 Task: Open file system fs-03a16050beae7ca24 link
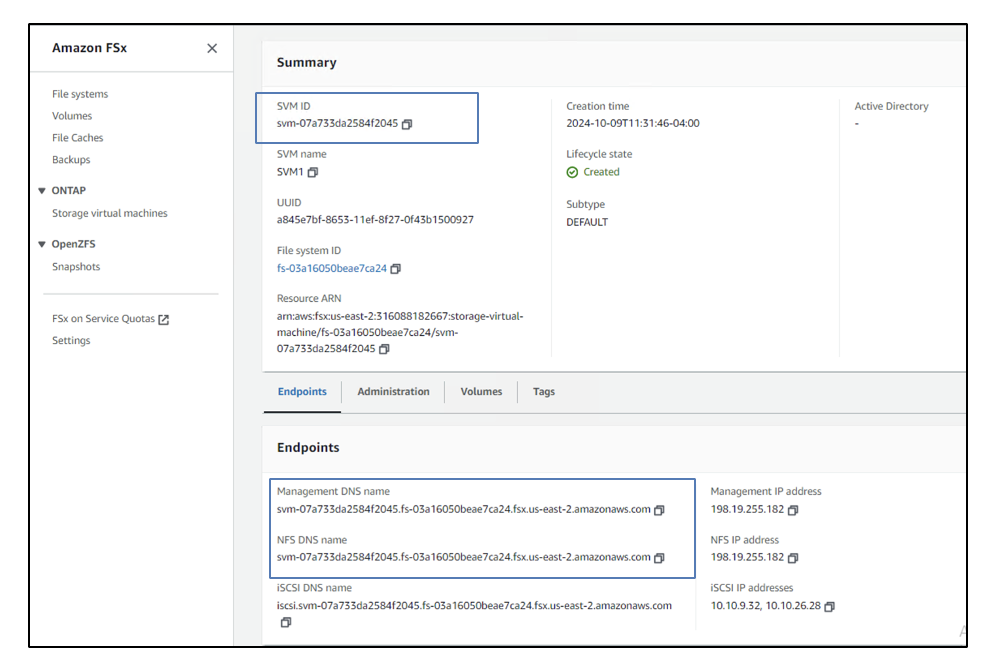331,269
